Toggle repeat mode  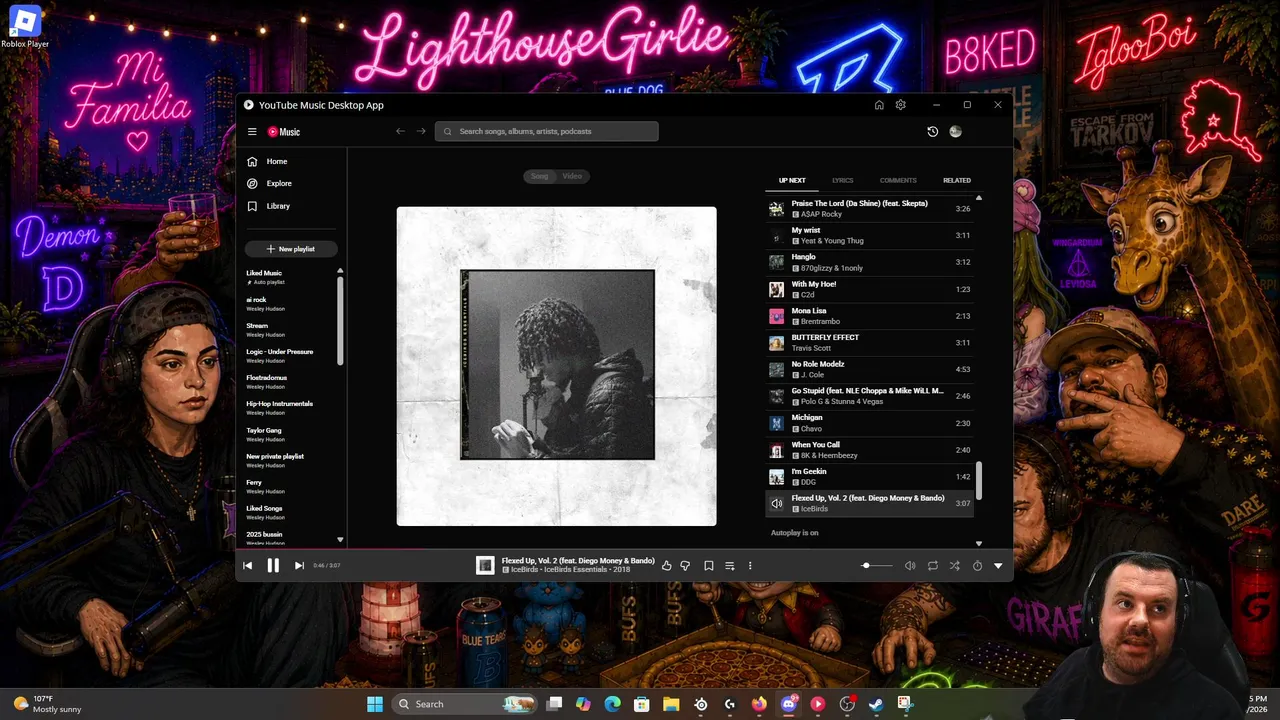[x=933, y=566]
